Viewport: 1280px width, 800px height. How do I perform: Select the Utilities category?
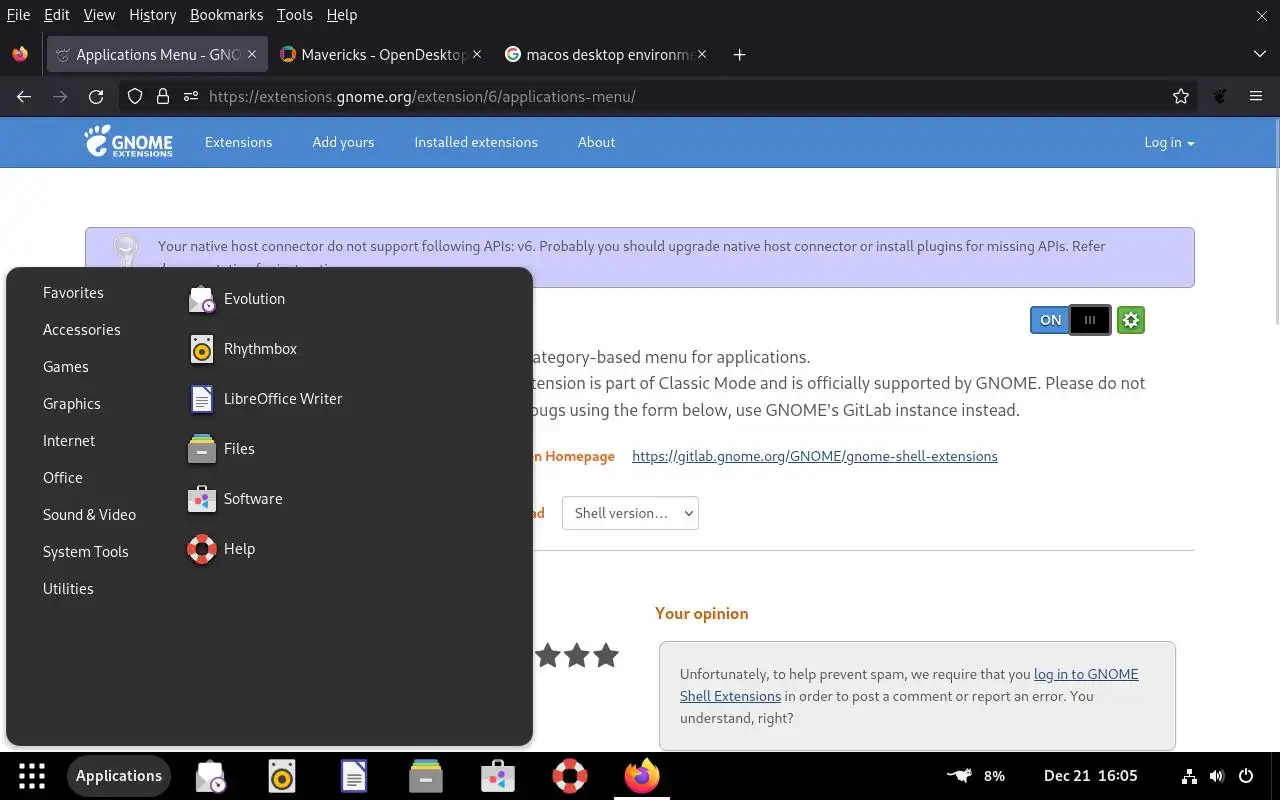click(68, 589)
